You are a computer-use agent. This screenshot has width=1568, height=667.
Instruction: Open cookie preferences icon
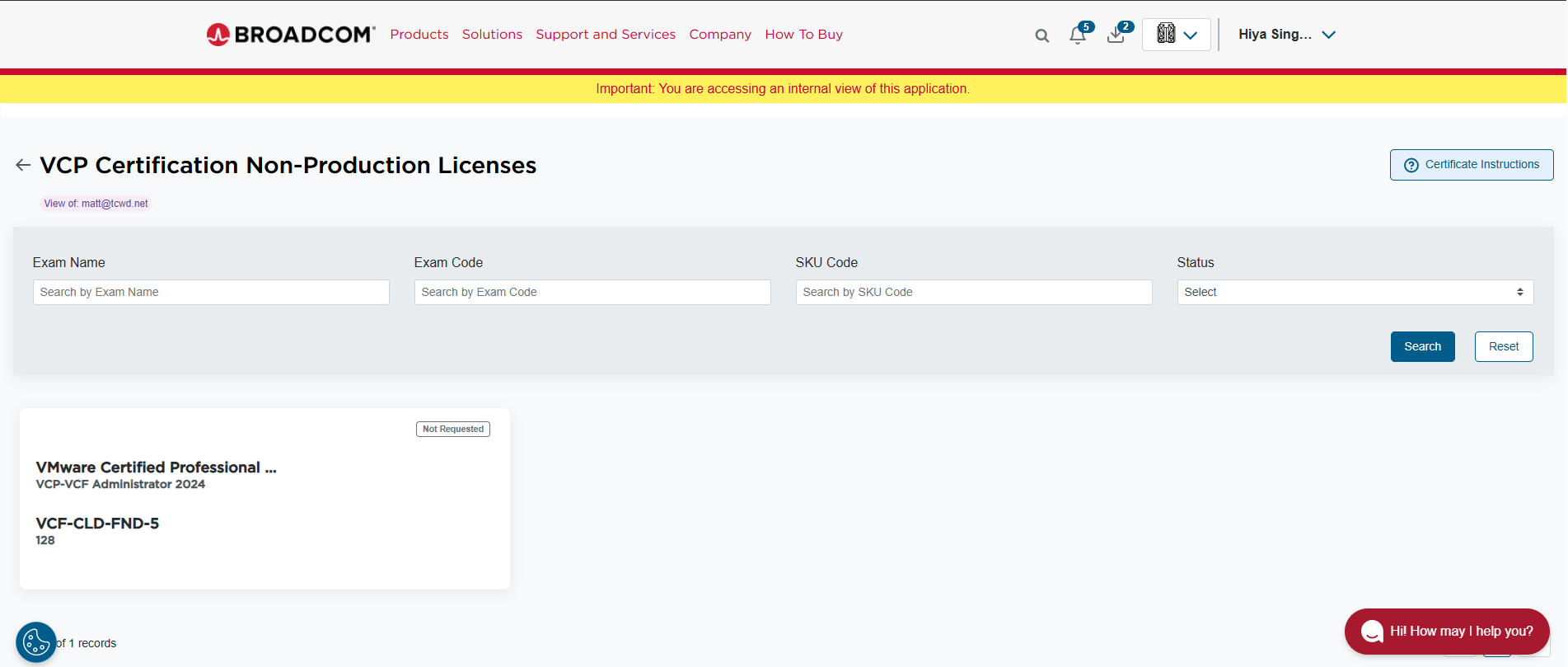click(x=36, y=642)
